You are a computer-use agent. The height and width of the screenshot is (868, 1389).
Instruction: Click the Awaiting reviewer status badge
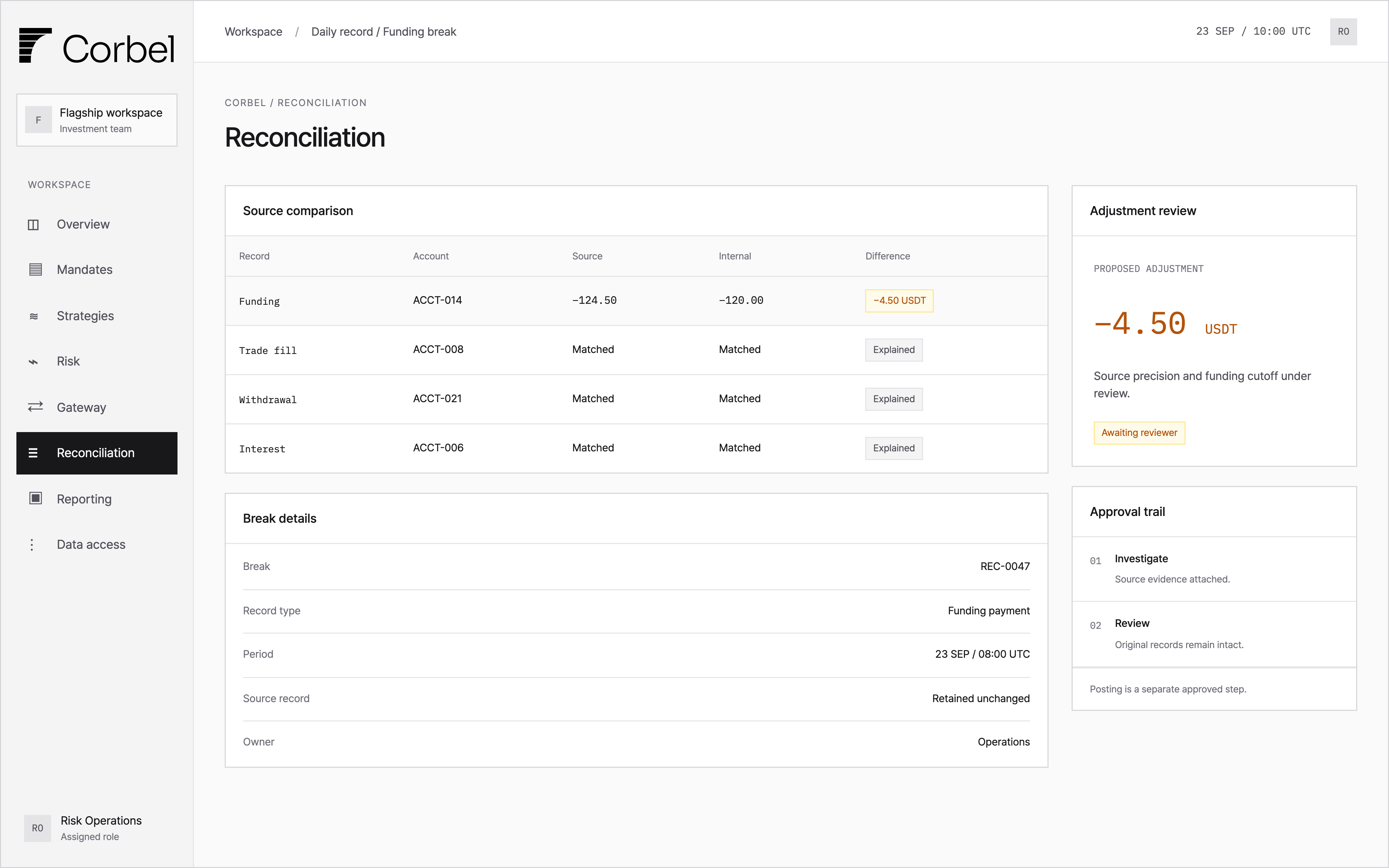point(1139,433)
